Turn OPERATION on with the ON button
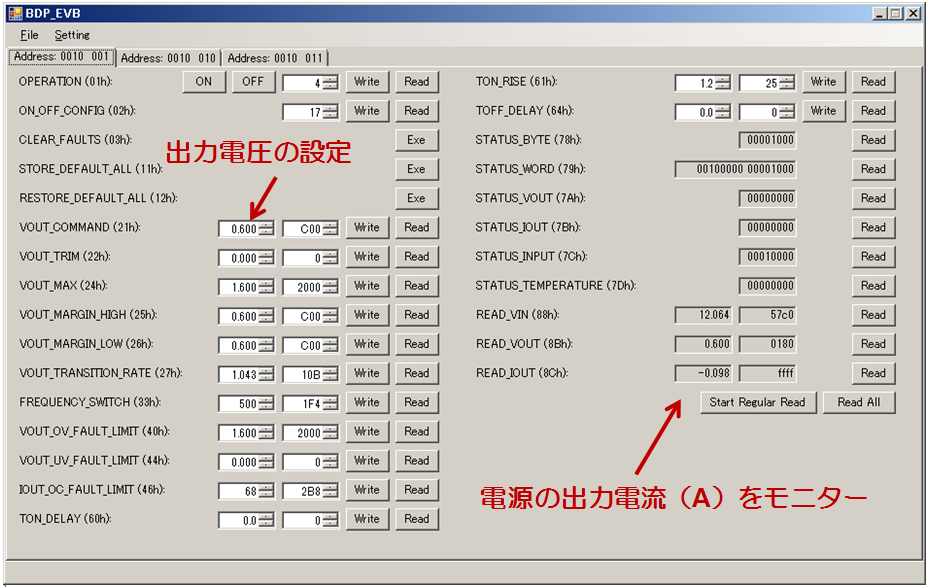The height and width of the screenshot is (587, 927). coord(204,82)
